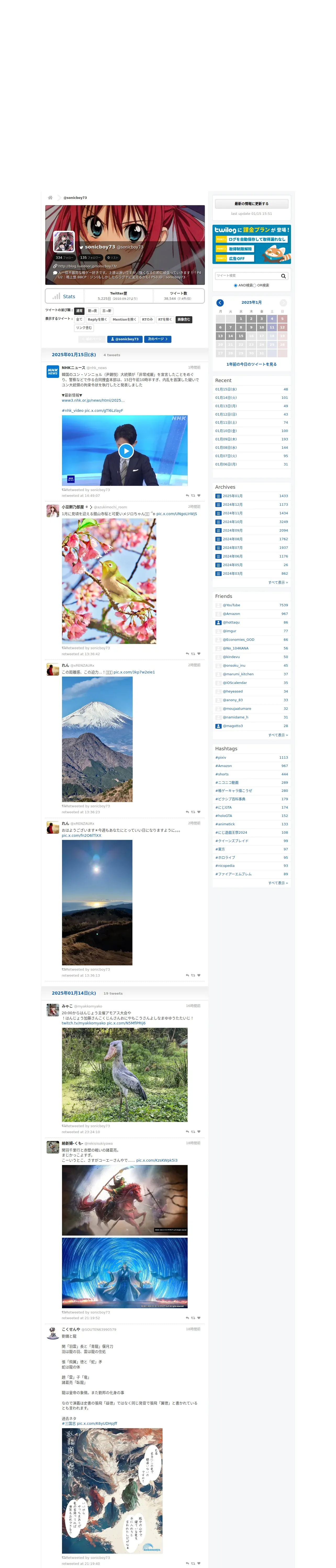This screenshot has height=1568, width=336.
Task: Toggle the 古→新 sort order option
Action: coord(107,310)
